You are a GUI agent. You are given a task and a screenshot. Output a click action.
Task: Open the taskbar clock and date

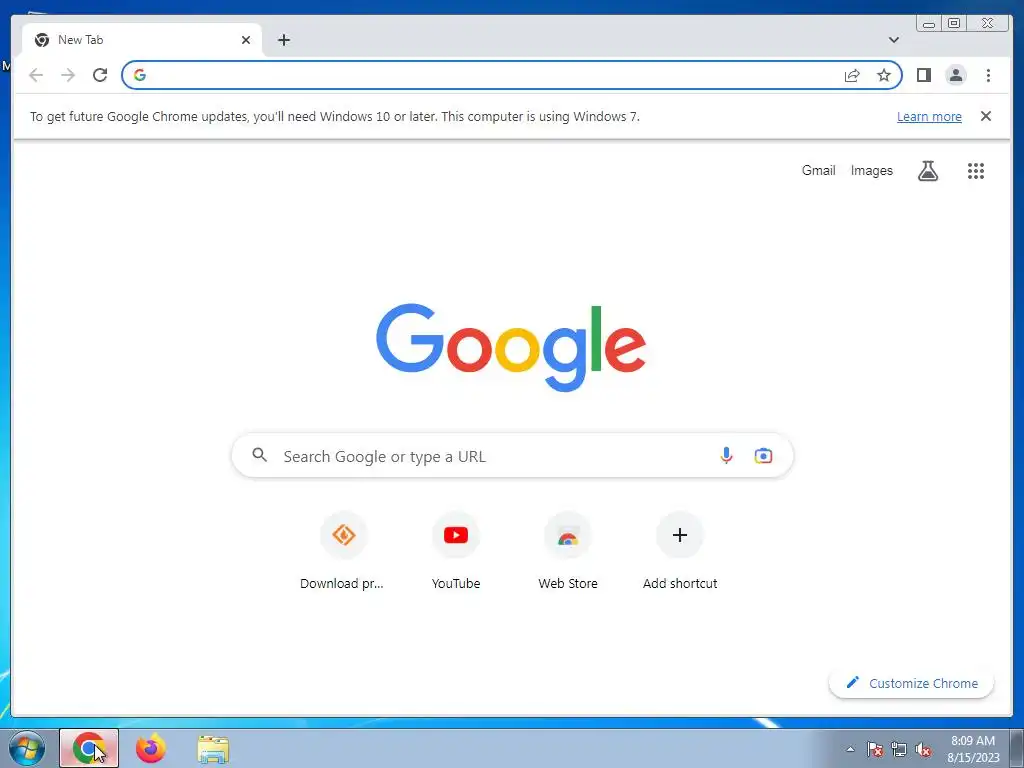pyautogui.click(x=973, y=749)
